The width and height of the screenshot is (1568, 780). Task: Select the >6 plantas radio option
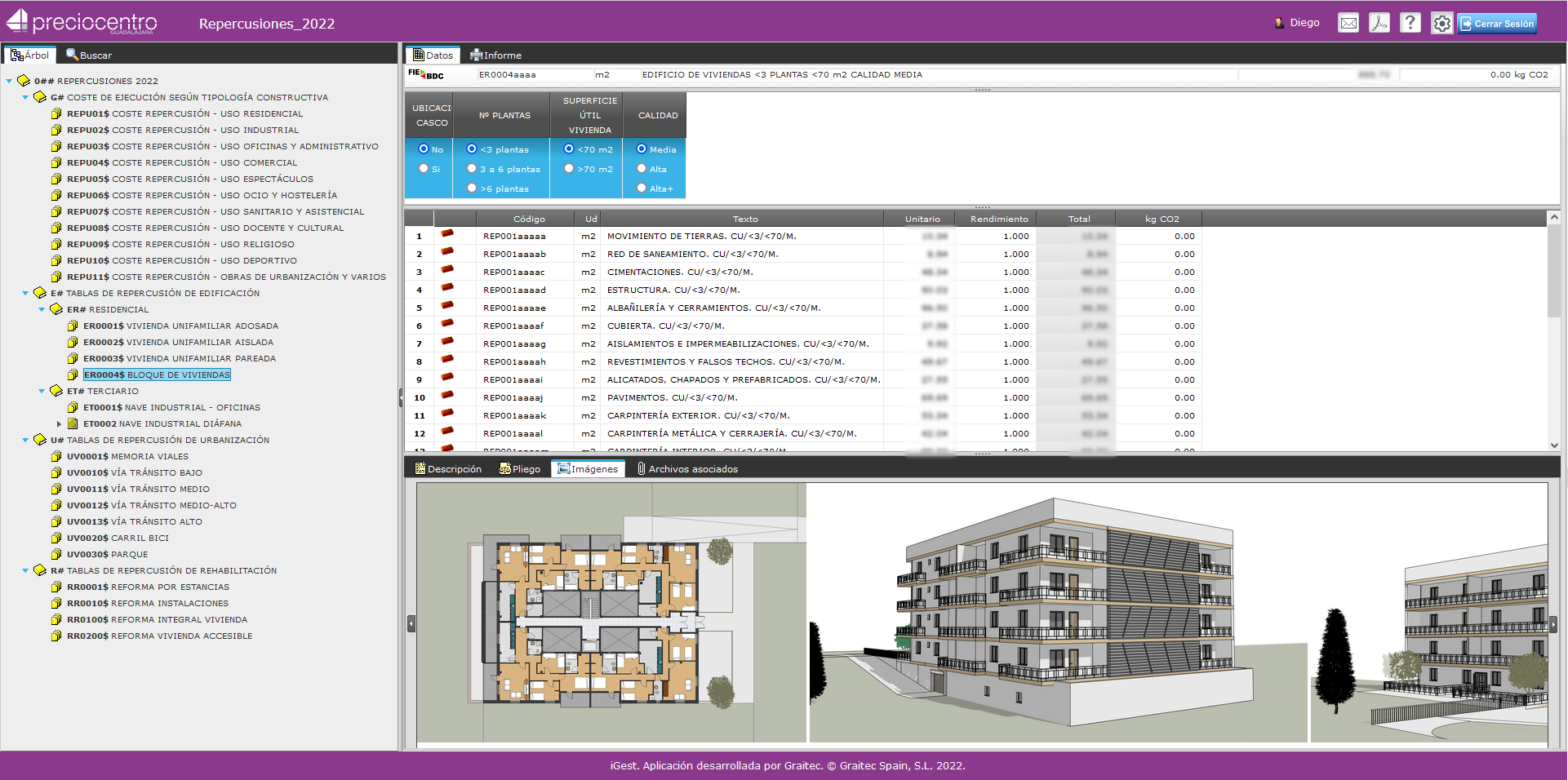coord(472,188)
